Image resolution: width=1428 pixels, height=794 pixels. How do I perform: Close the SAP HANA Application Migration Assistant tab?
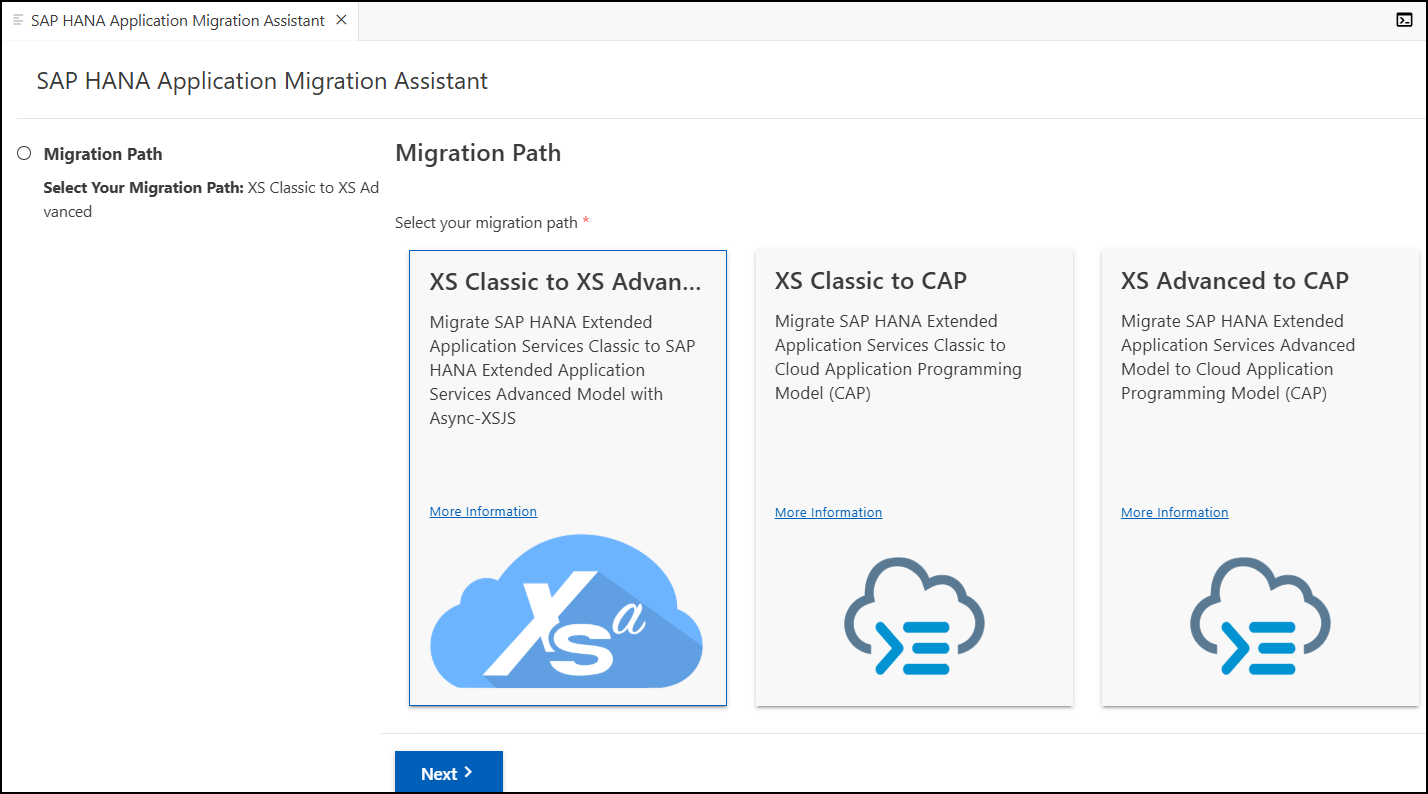(342, 20)
